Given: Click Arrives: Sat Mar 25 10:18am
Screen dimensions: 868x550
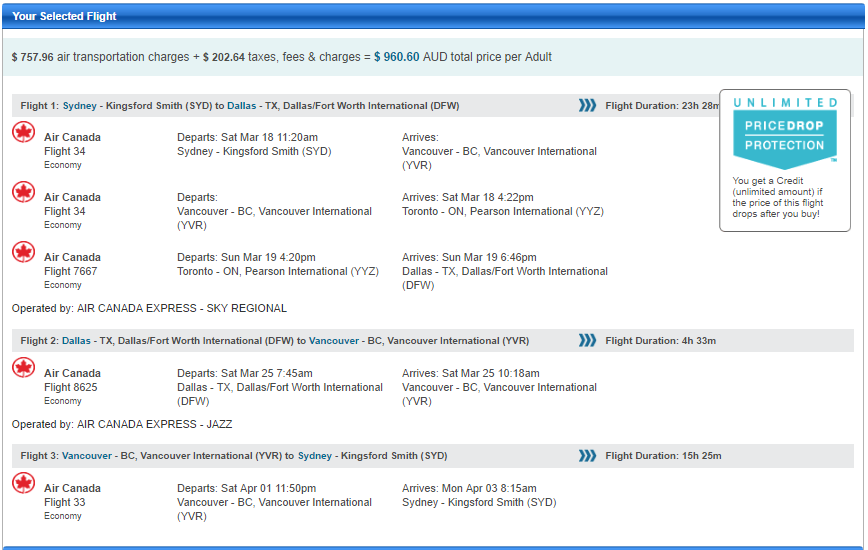Looking at the screenshot, I should coord(471,373).
